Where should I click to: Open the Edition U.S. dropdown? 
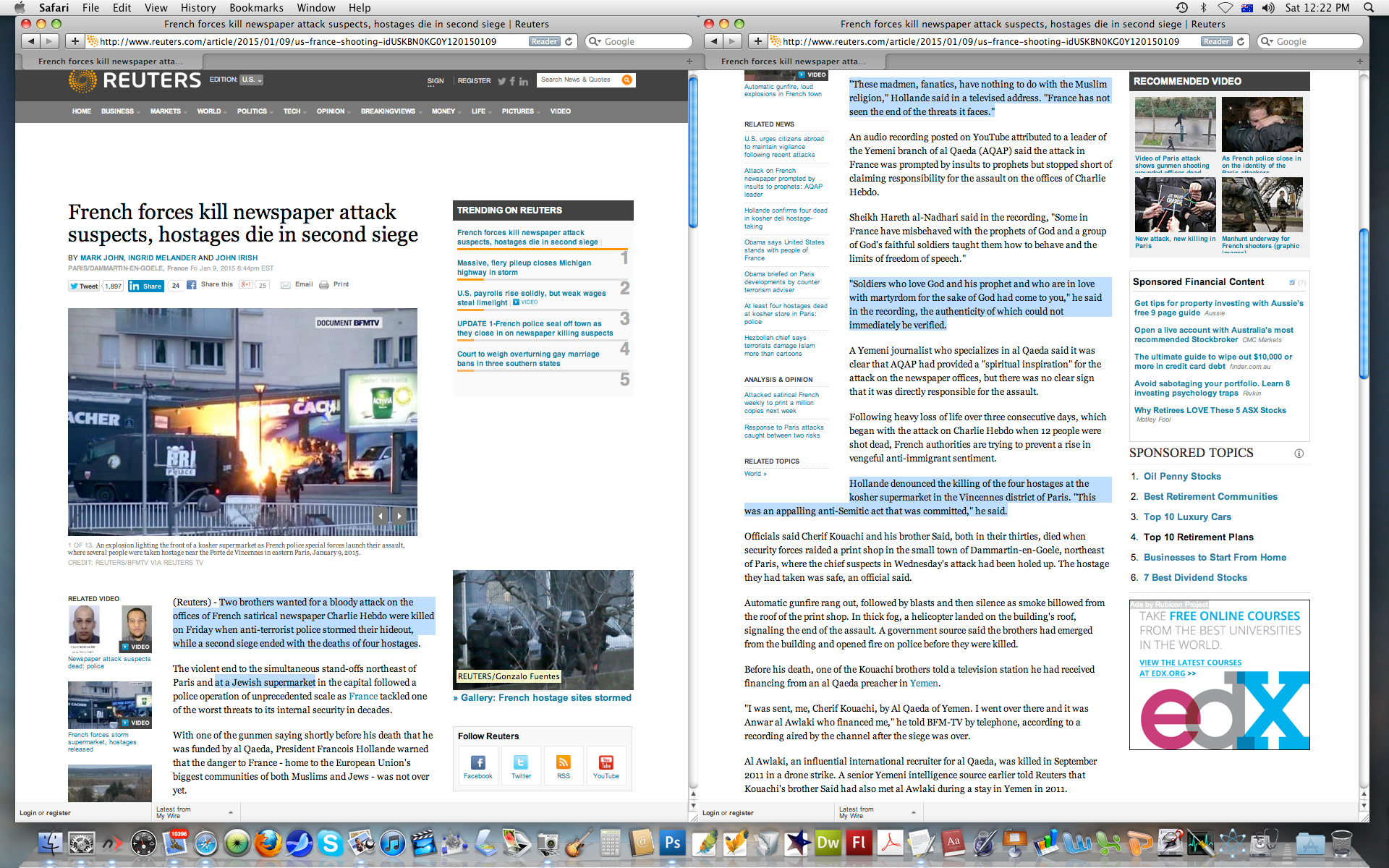(x=252, y=80)
